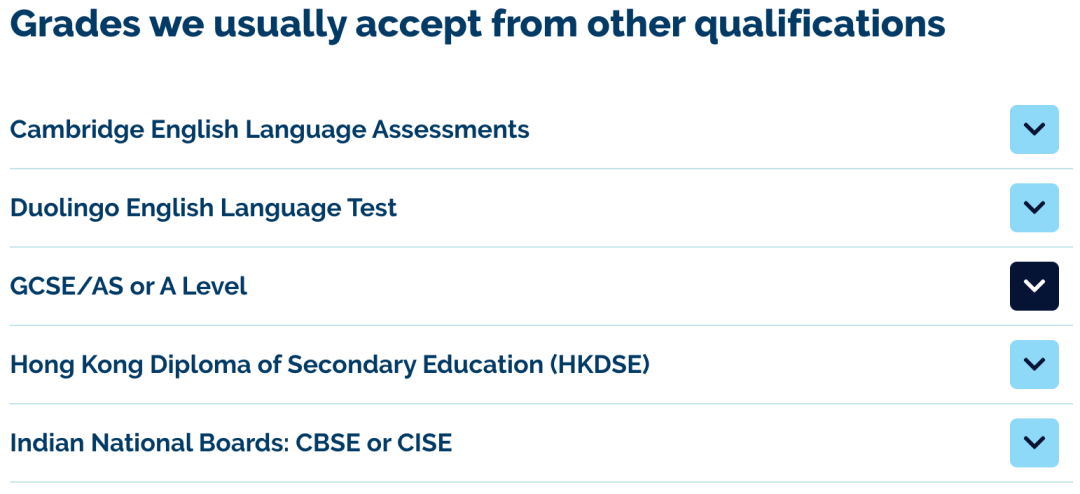The image size is (1080, 494).
Task: Click the Duolingo English Language Test chevron button
Action: (1034, 208)
